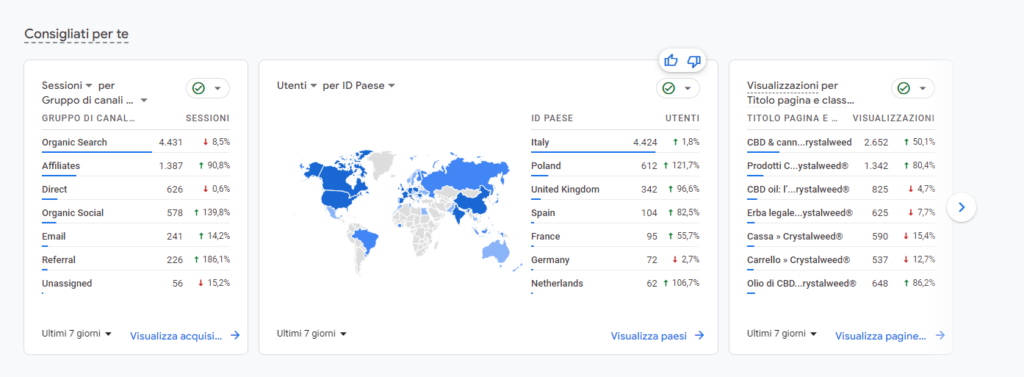Select Germany country row
The height and width of the screenshot is (377, 1024).
click(x=615, y=260)
